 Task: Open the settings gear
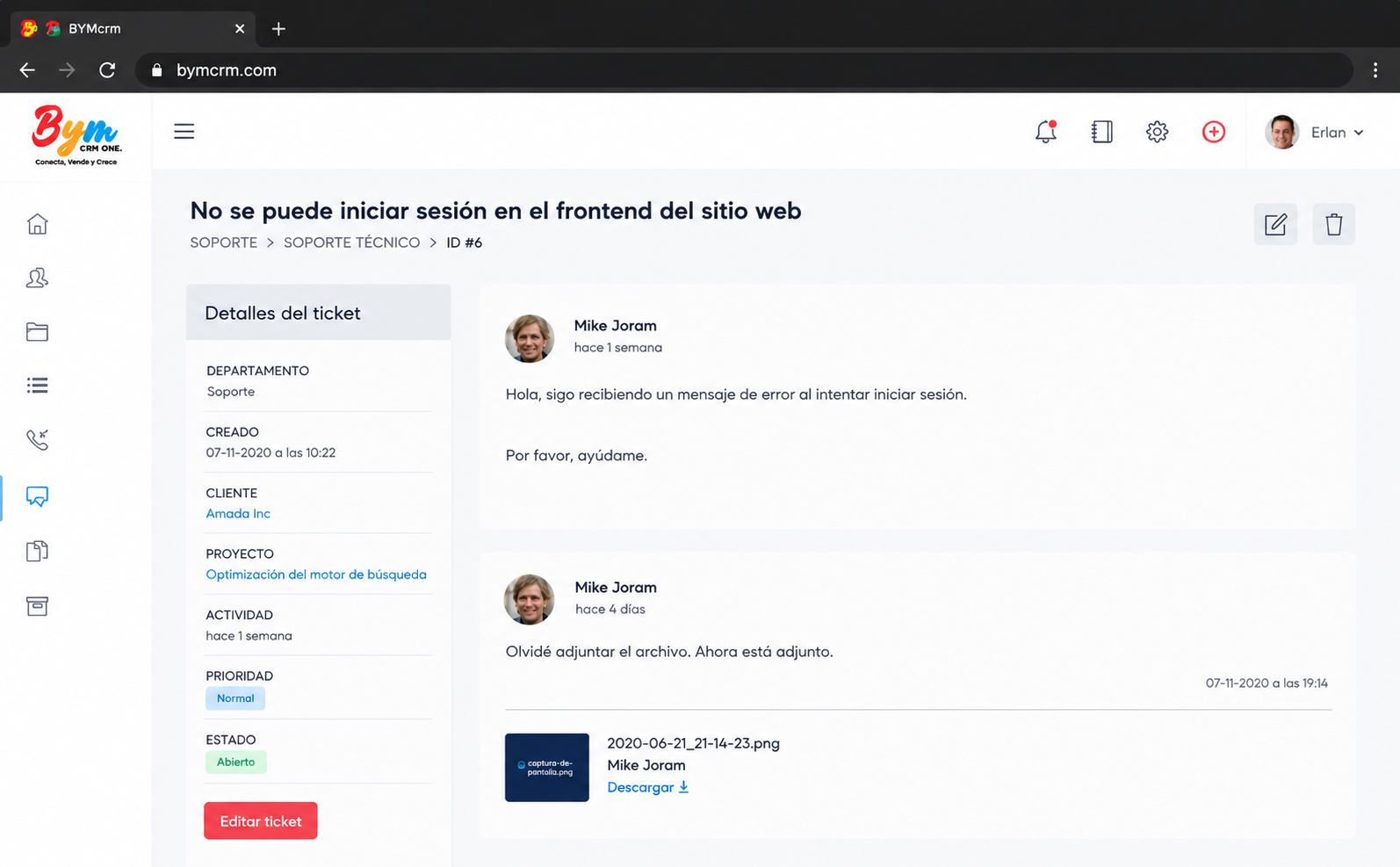(1157, 132)
